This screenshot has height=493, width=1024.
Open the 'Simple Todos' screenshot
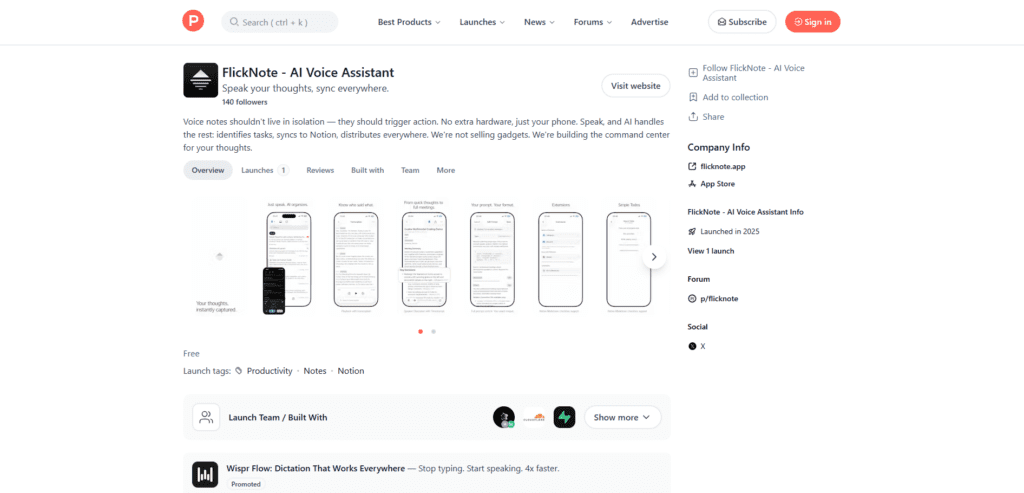point(628,257)
